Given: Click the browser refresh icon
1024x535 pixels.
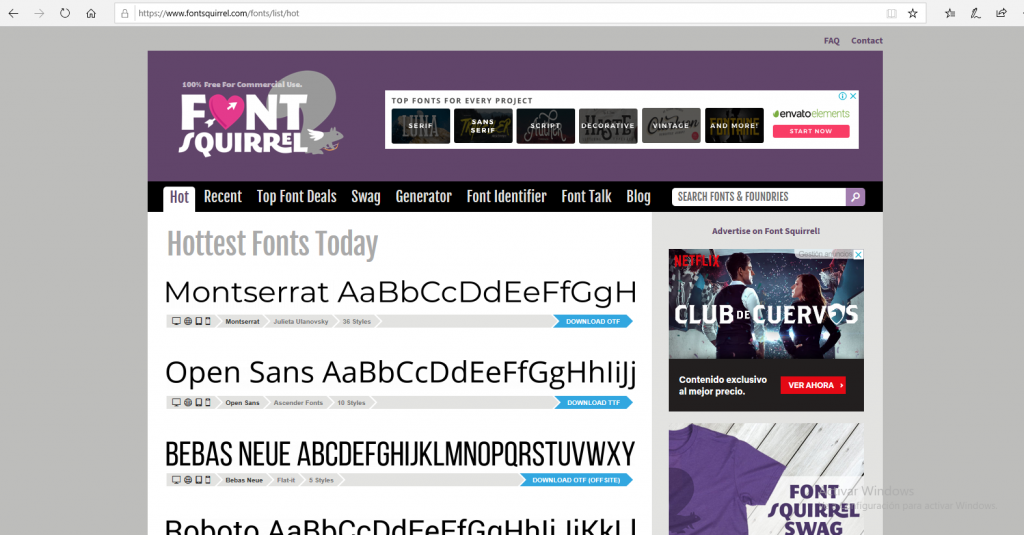Looking at the screenshot, I should (x=65, y=14).
